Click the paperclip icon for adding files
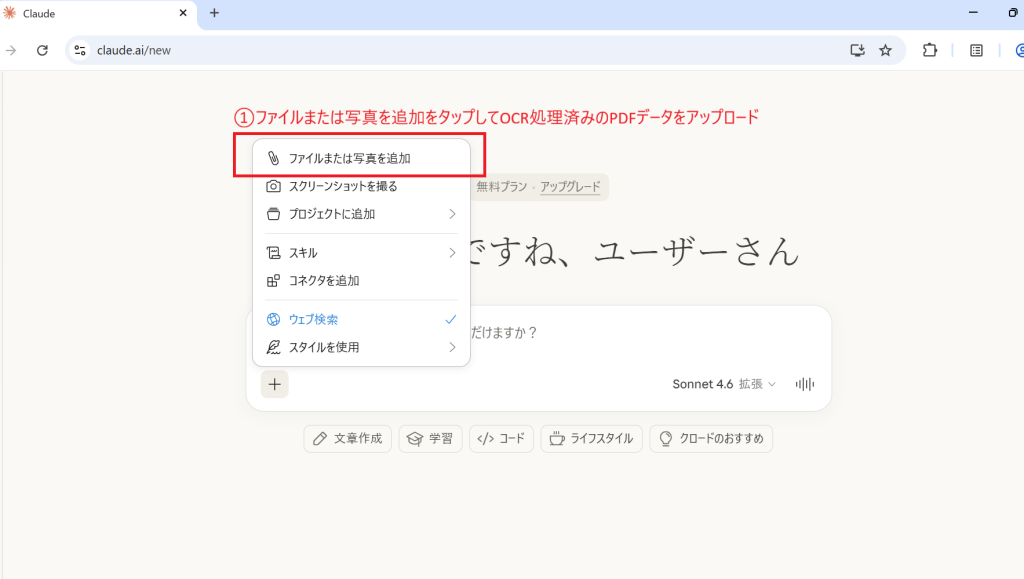Image resolution: width=1024 pixels, height=579 pixels. [x=273, y=158]
